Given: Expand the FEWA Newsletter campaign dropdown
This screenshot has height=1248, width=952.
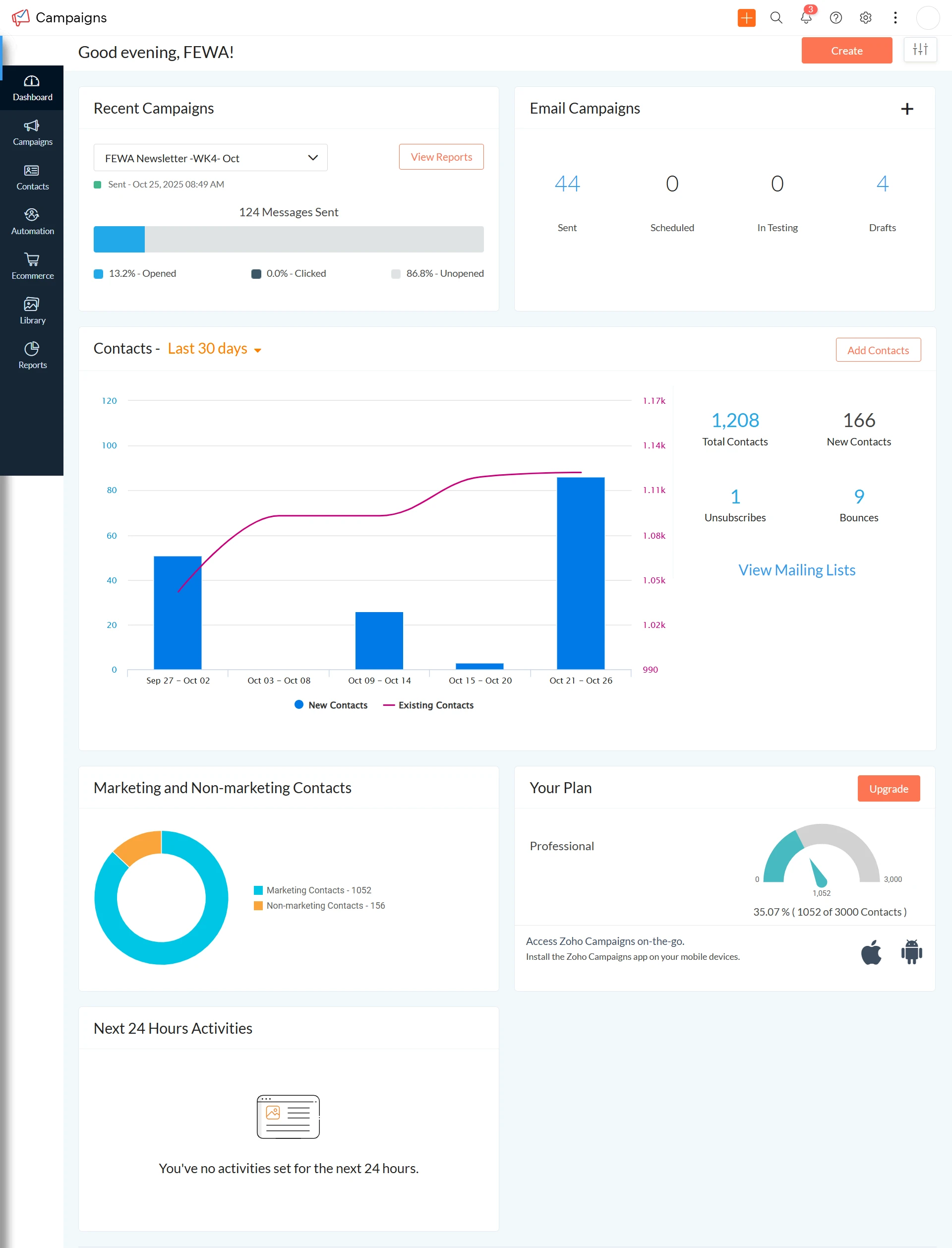Looking at the screenshot, I should coord(210,158).
